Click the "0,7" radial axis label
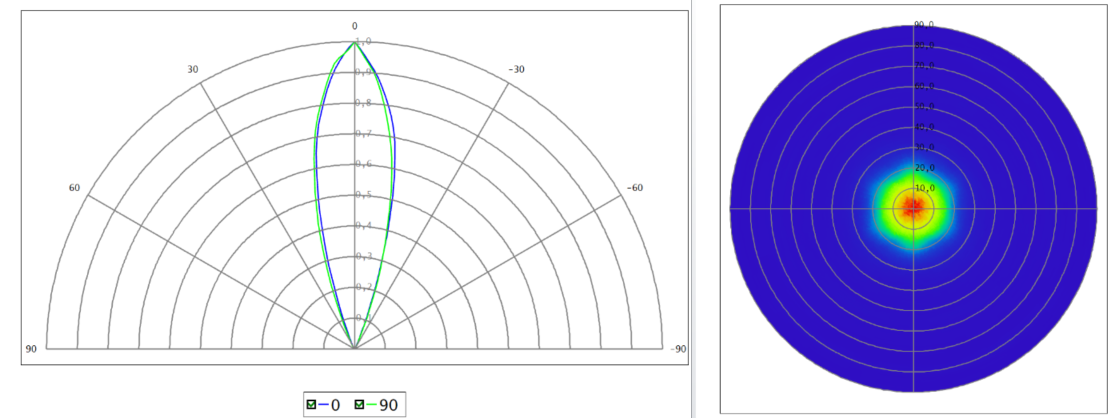This screenshot has width=1117, height=418. [363, 134]
